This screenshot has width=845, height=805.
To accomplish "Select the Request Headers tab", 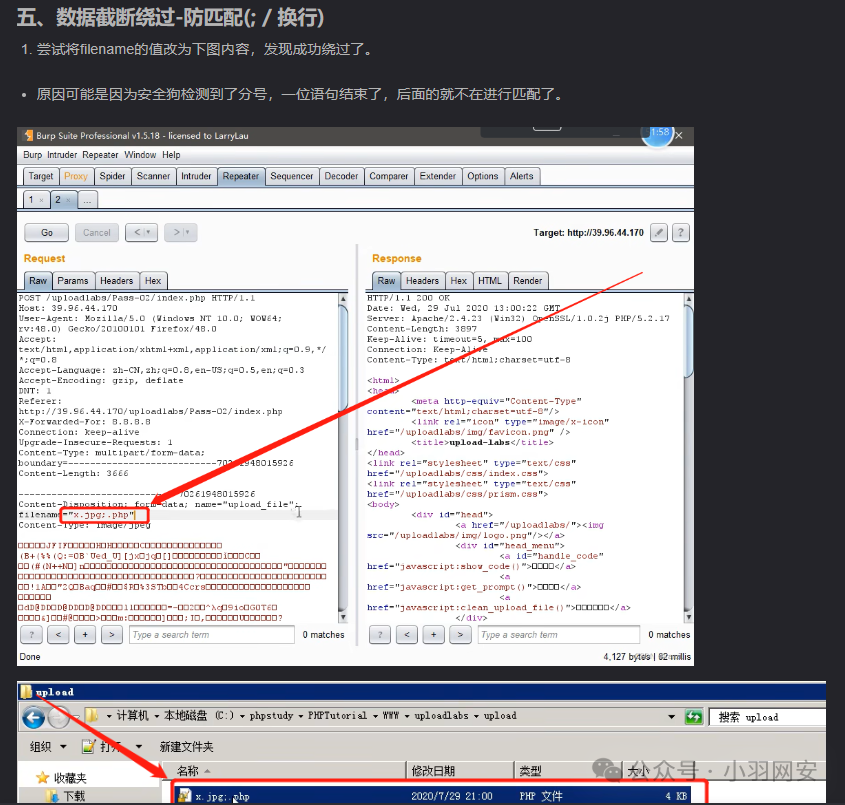I will pyautogui.click(x=116, y=281).
